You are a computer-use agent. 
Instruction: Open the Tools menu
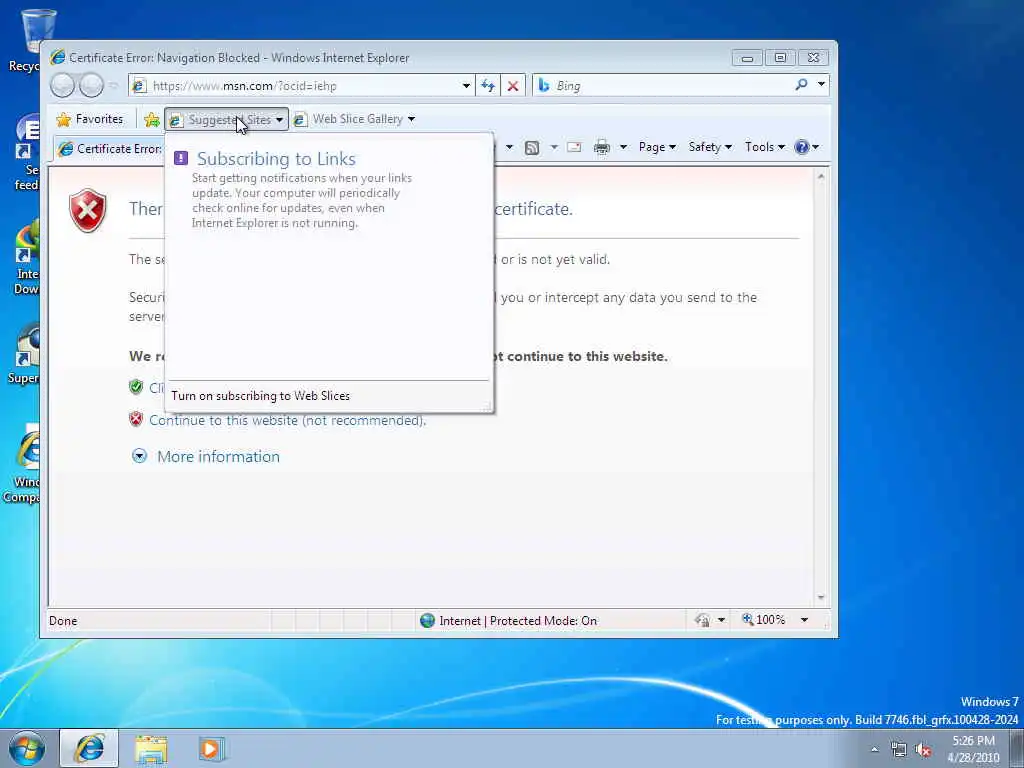pyautogui.click(x=764, y=147)
